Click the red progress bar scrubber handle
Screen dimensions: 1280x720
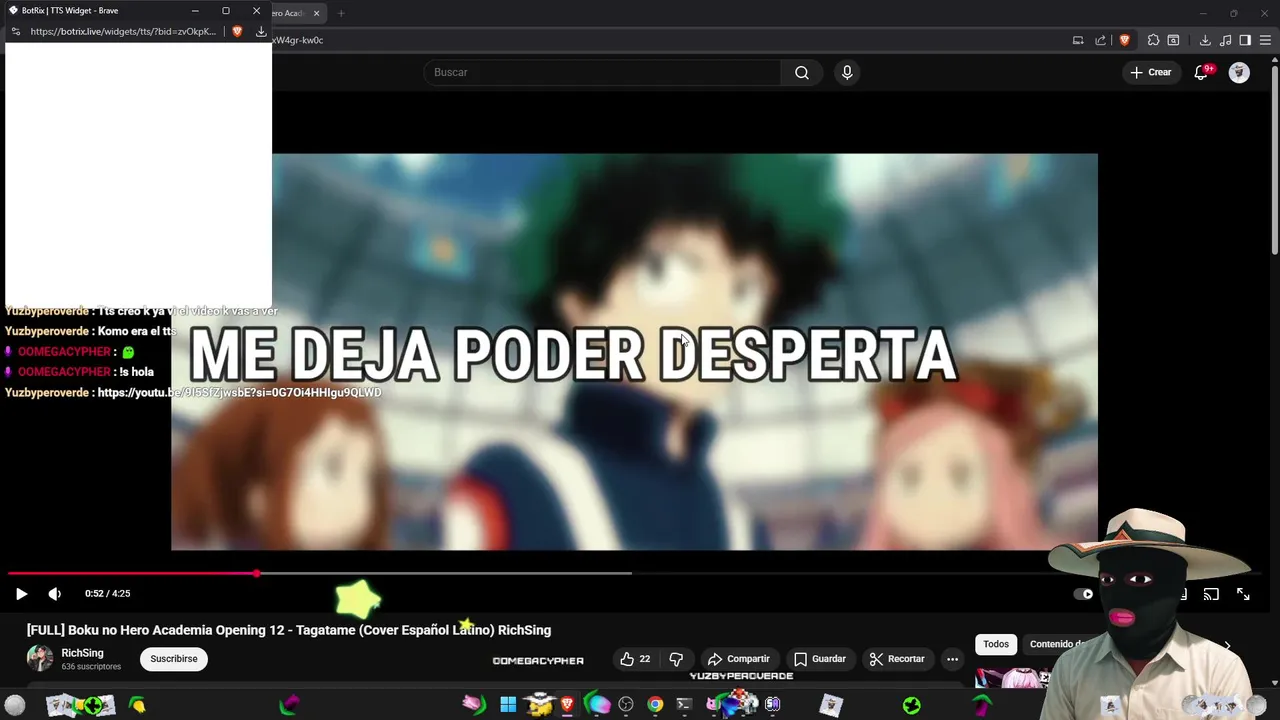point(257,573)
